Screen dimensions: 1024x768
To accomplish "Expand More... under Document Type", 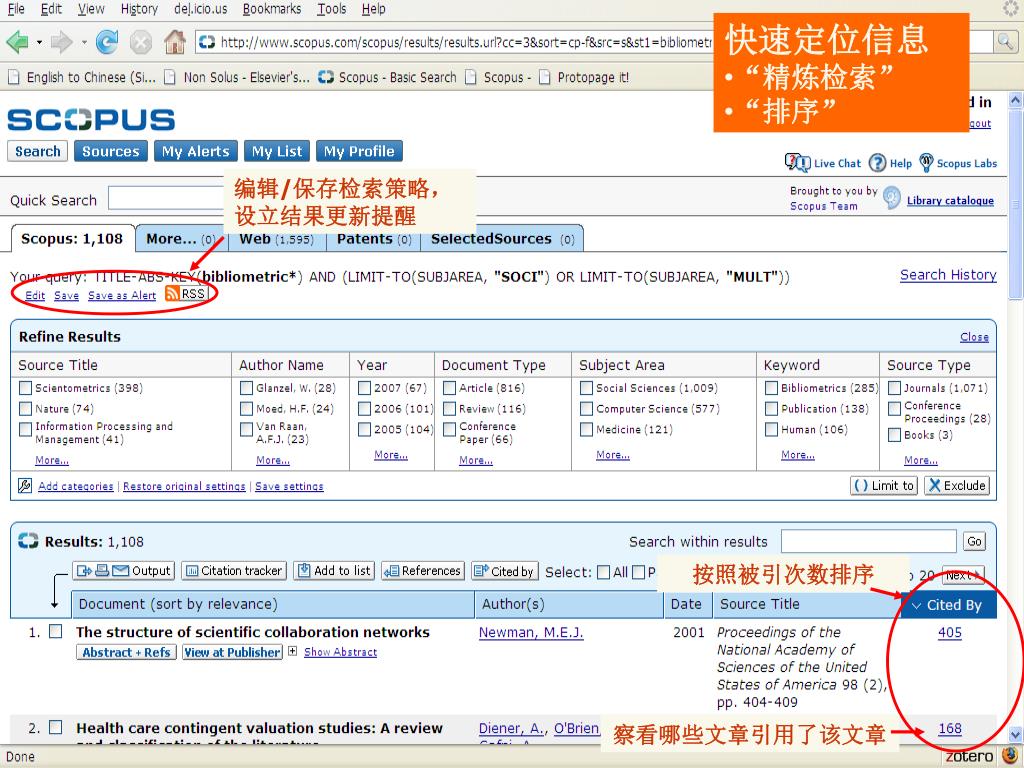I will click(476, 460).
